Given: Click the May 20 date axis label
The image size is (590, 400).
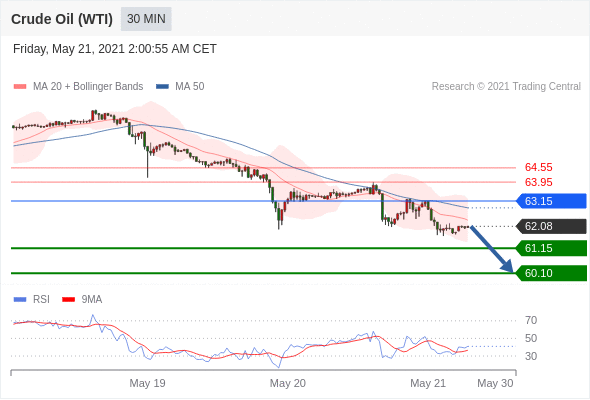Looking at the screenshot, I should click(287, 383).
